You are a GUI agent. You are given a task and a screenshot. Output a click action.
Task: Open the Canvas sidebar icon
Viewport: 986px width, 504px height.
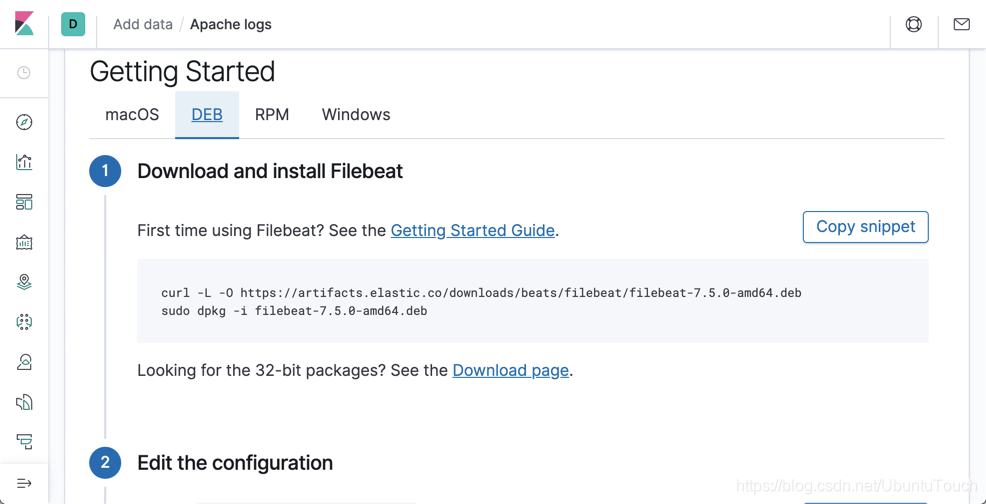(x=24, y=242)
